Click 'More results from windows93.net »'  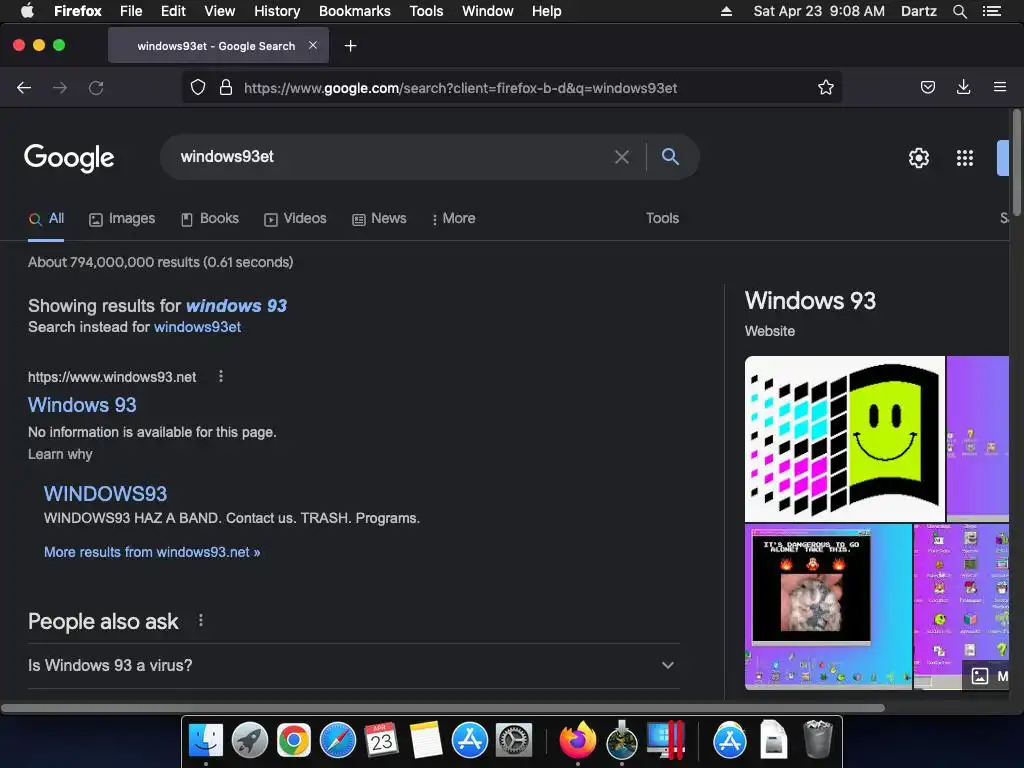coord(152,552)
